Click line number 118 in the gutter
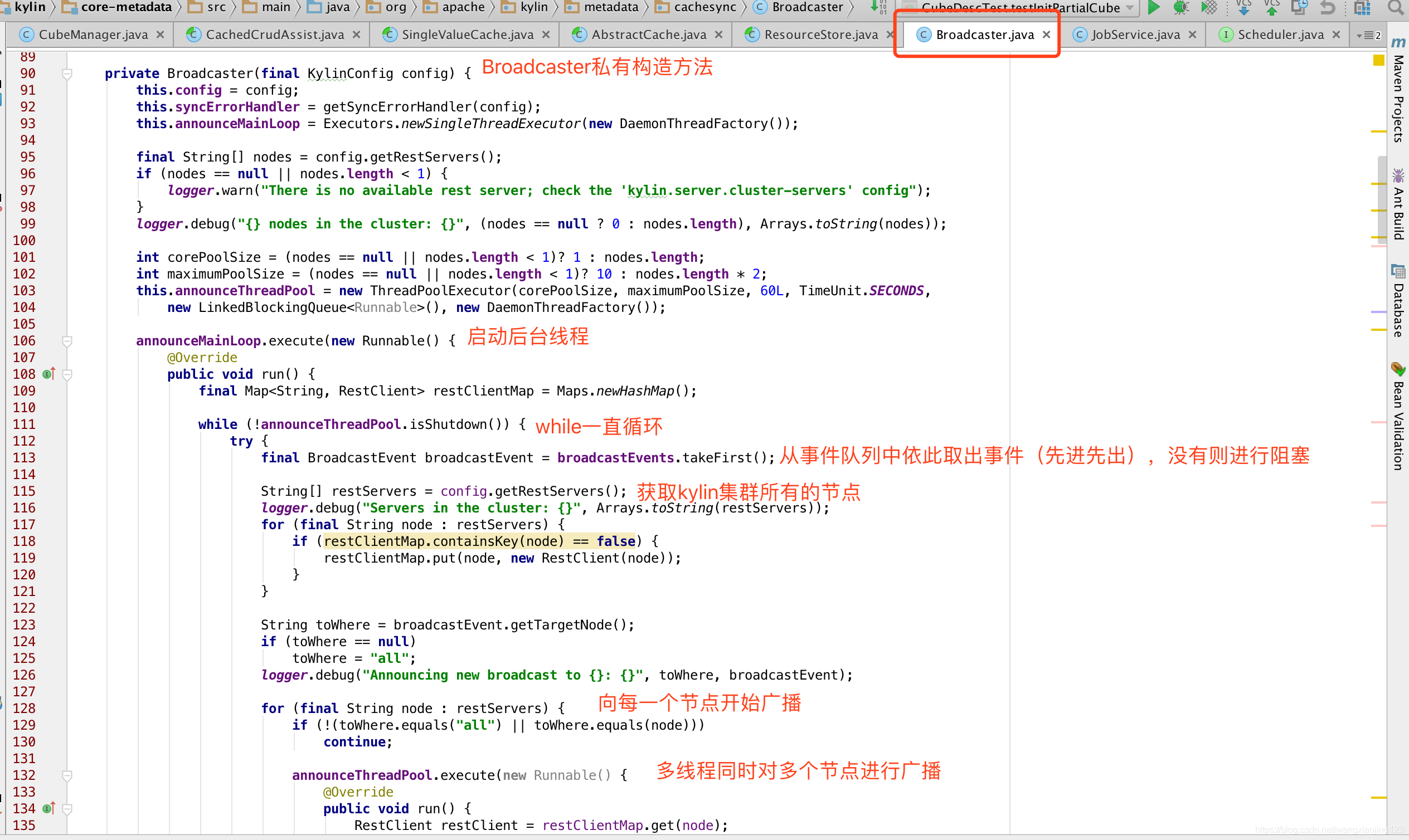The height and width of the screenshot is (840, 1409). click(25, 541)
